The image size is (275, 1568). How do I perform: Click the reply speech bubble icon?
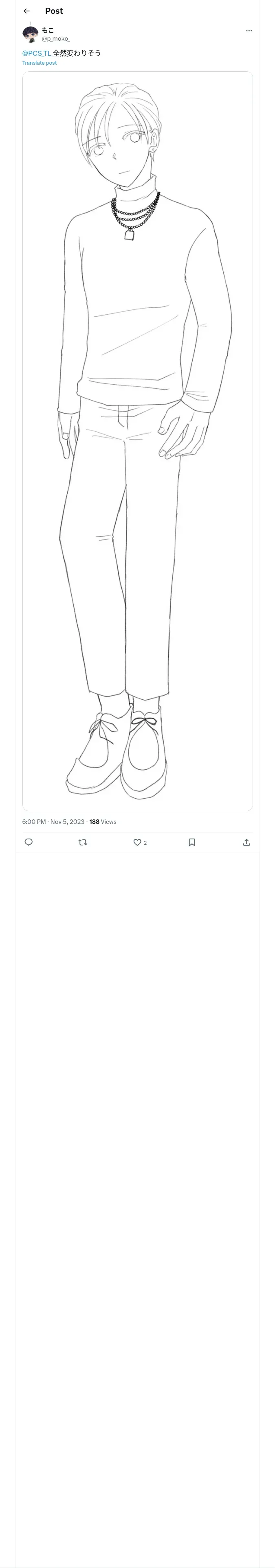click(x=29, y=842)
